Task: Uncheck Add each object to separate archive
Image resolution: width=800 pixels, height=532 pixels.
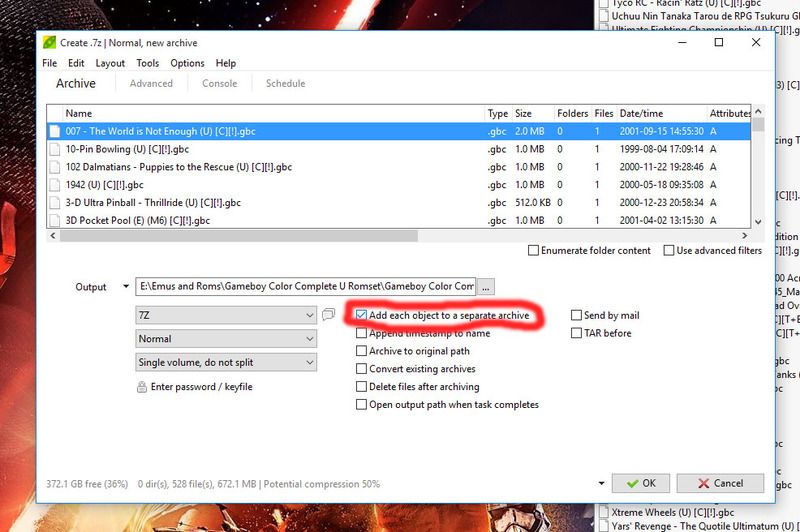Action: (x=362, y=315)
